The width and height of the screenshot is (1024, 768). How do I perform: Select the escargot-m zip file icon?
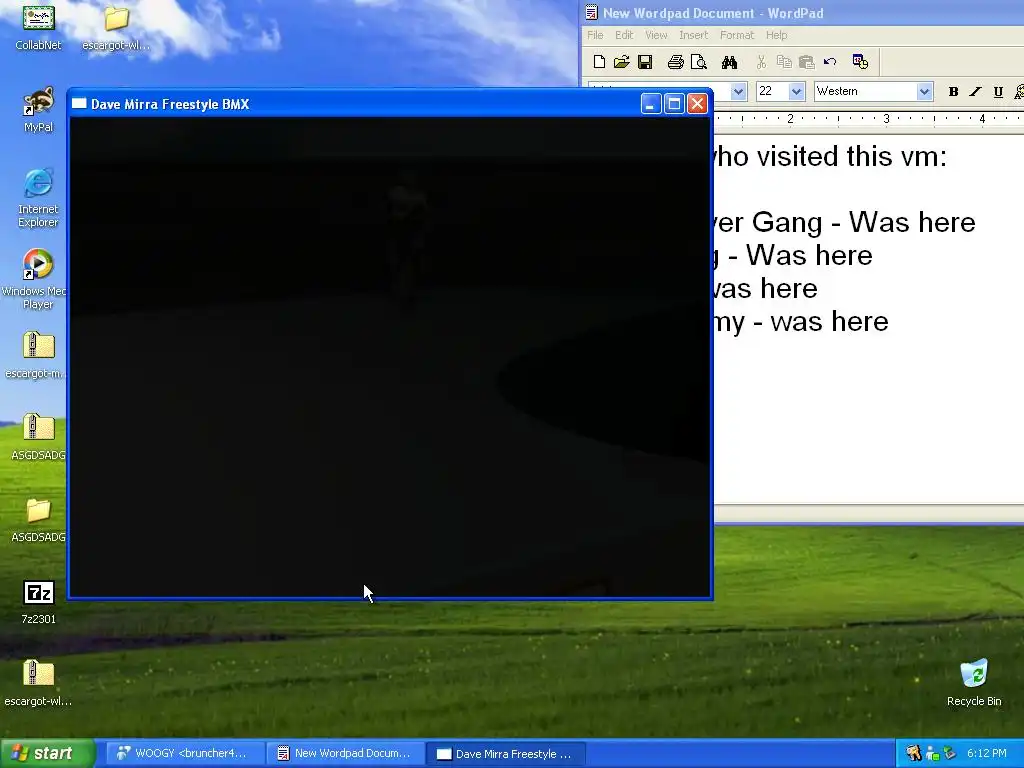37,355
